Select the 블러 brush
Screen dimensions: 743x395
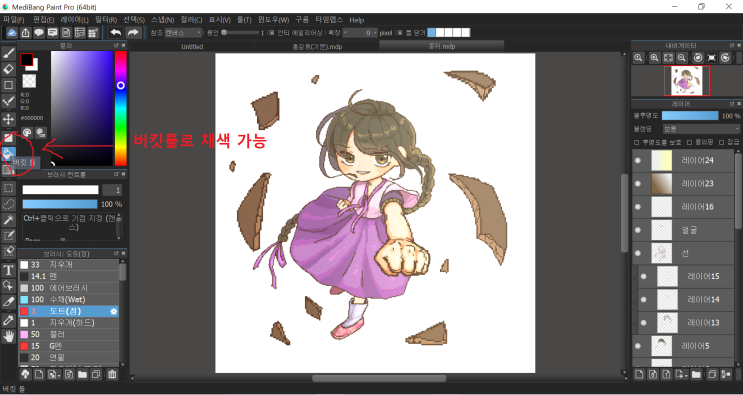click(x=68, y=334)
